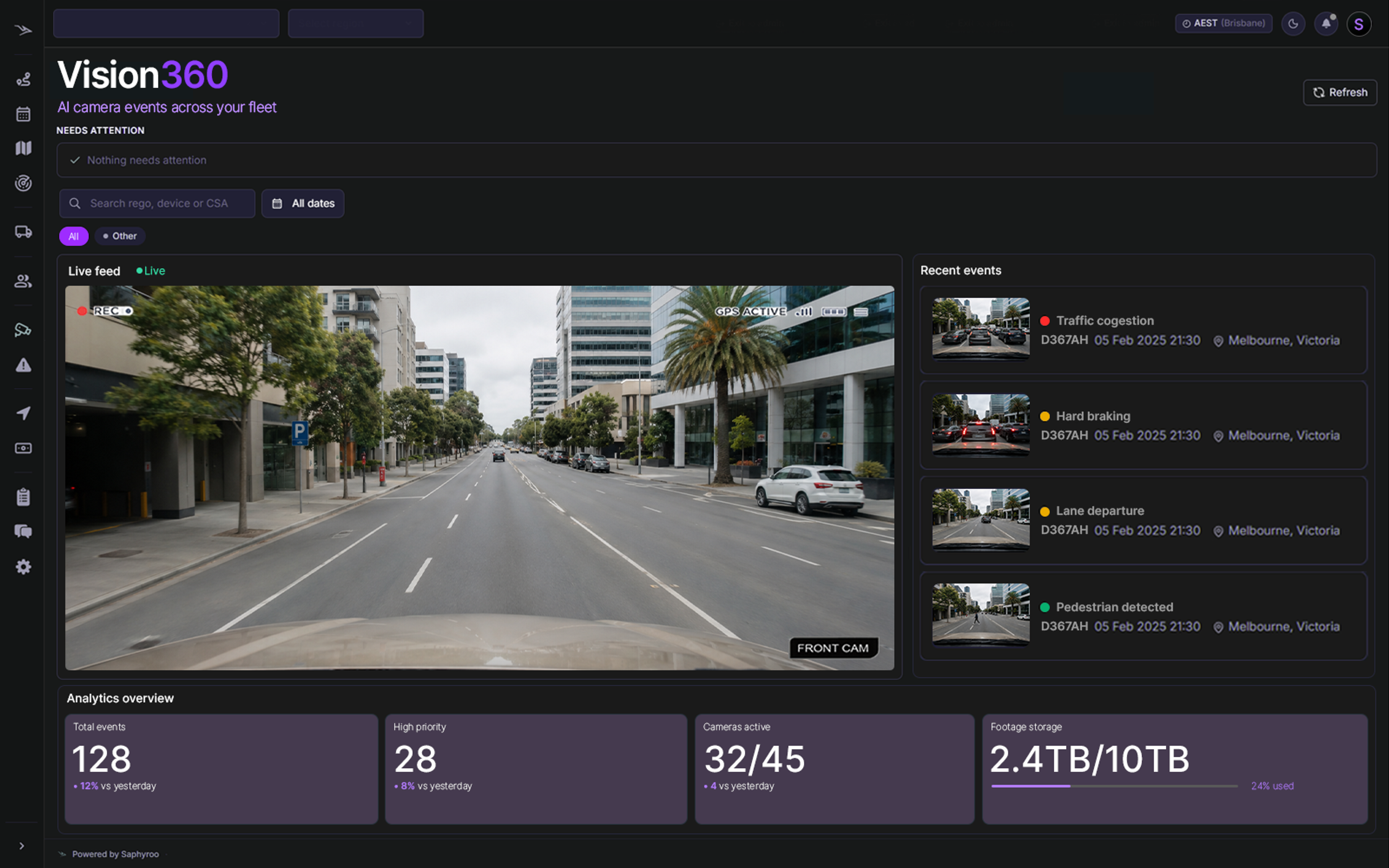Open the truck fleet sidebar icon

click(x=23, y=232)
